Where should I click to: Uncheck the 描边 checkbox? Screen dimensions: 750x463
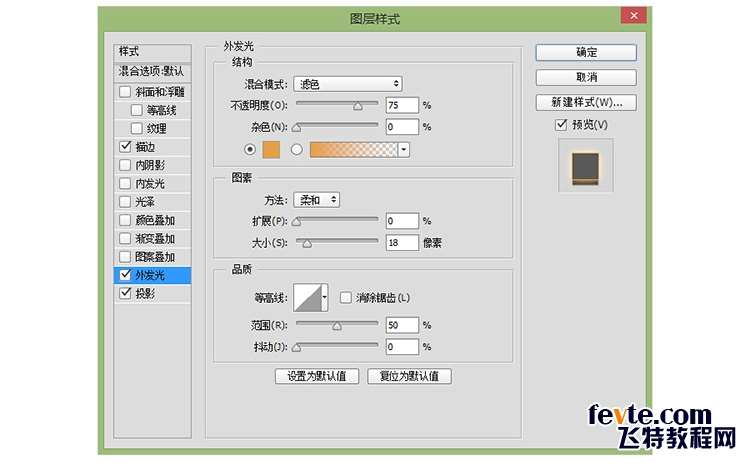click(125, 146)
